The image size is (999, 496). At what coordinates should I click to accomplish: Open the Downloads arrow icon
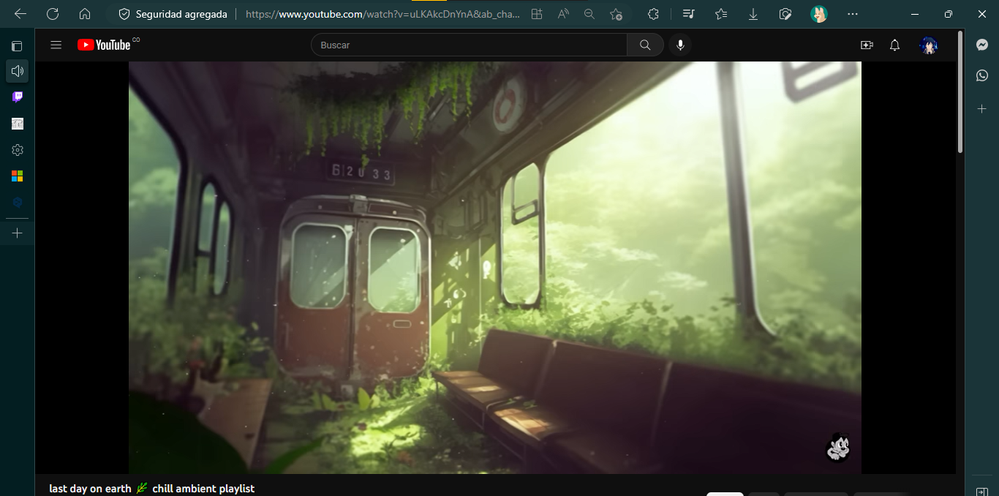pyautogui.click(x=753, y=14)
